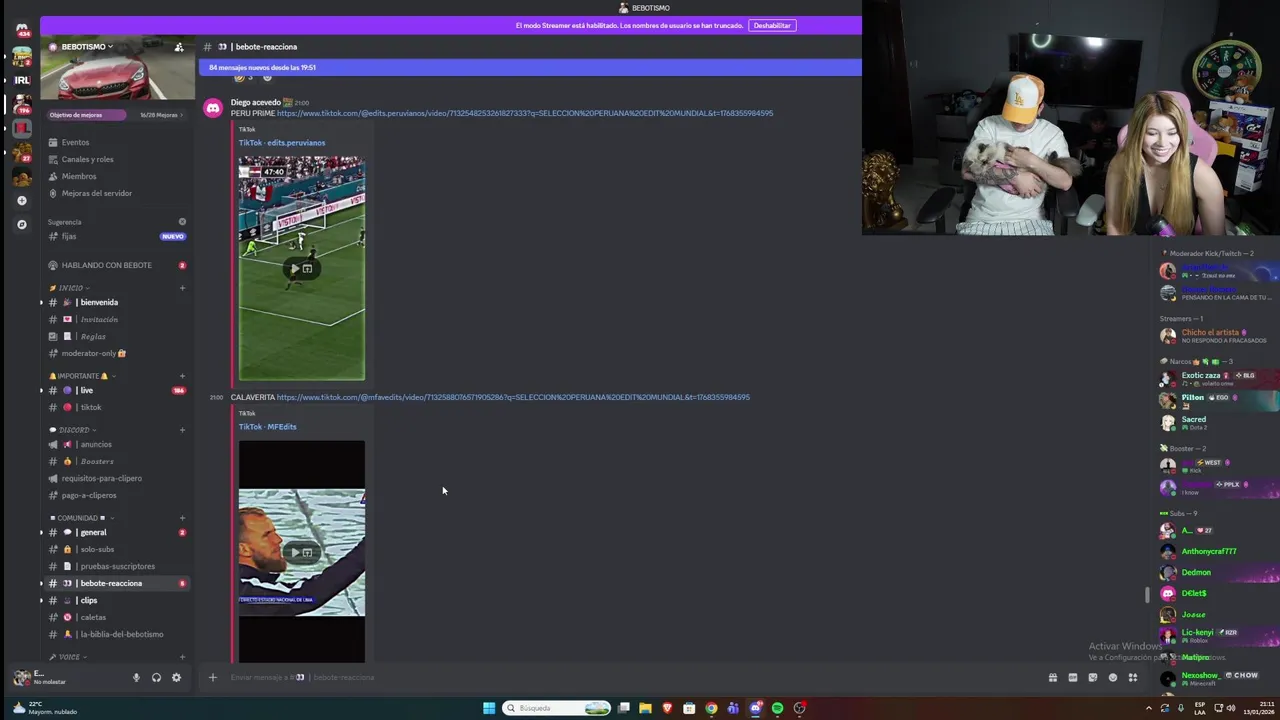
Task: Create channel in COMUNIDAD category
Action: (x=182, y=518)
